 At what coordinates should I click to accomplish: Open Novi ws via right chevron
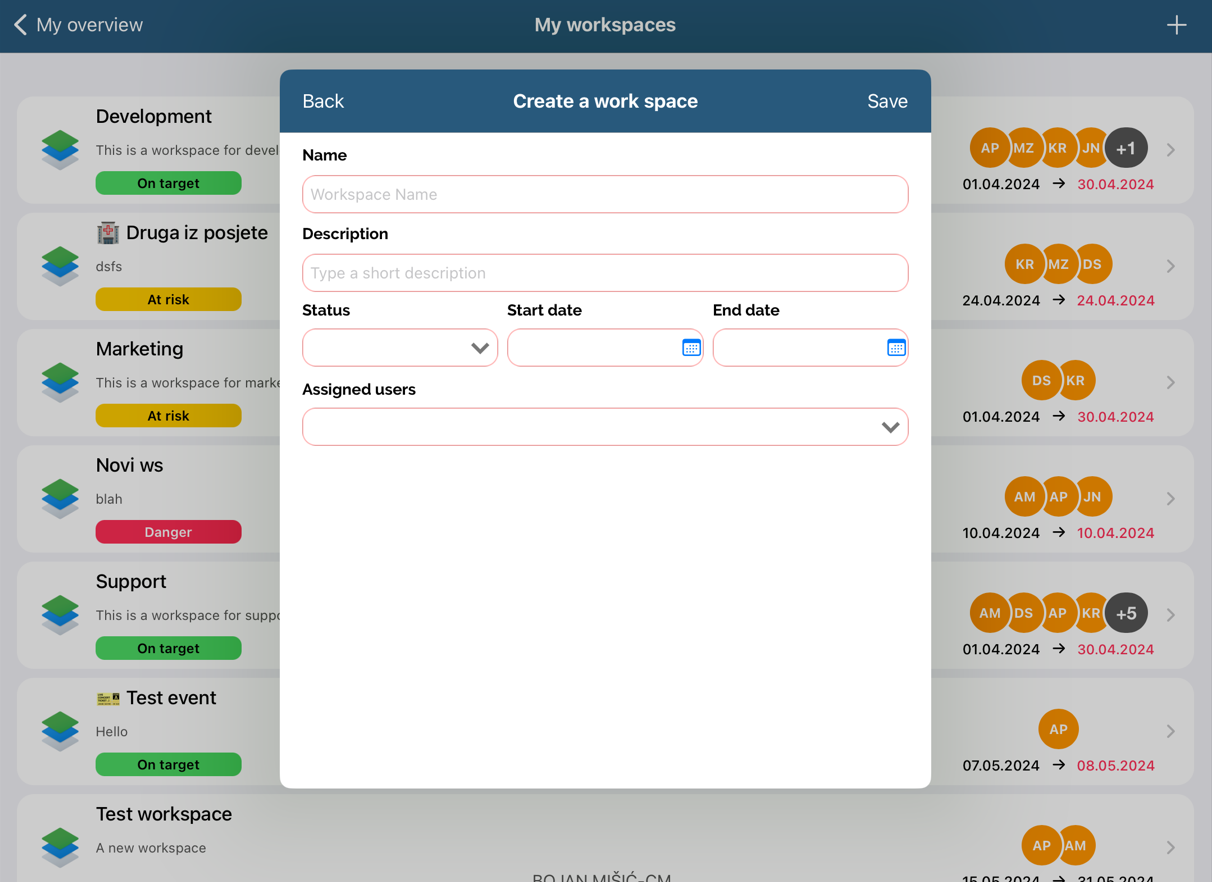[x=1170, y=498]
